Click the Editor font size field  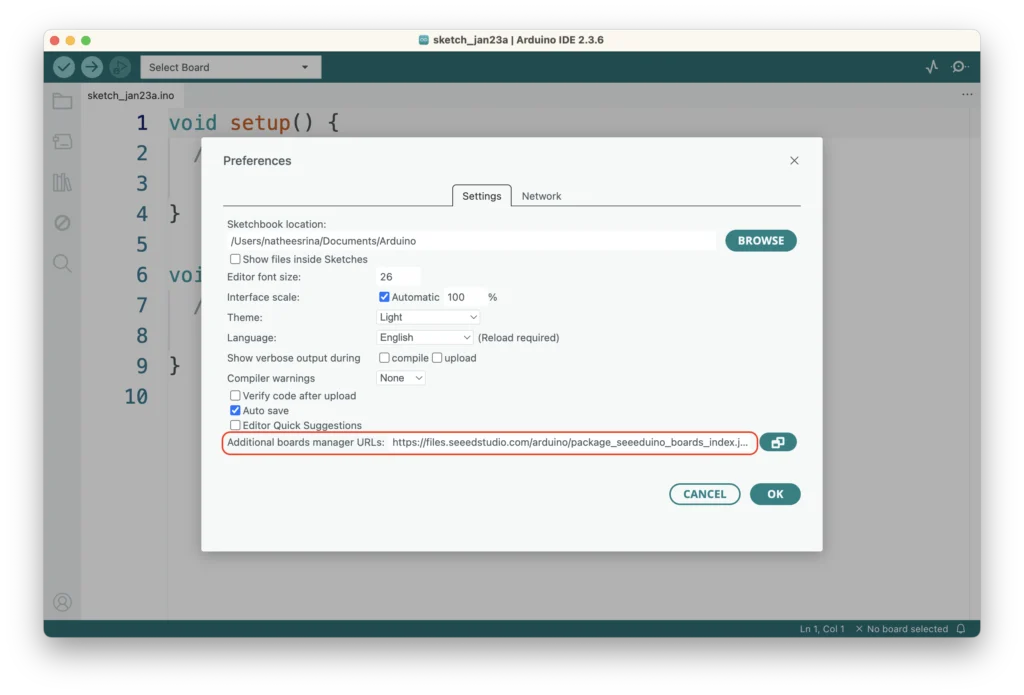coord(398,277)
